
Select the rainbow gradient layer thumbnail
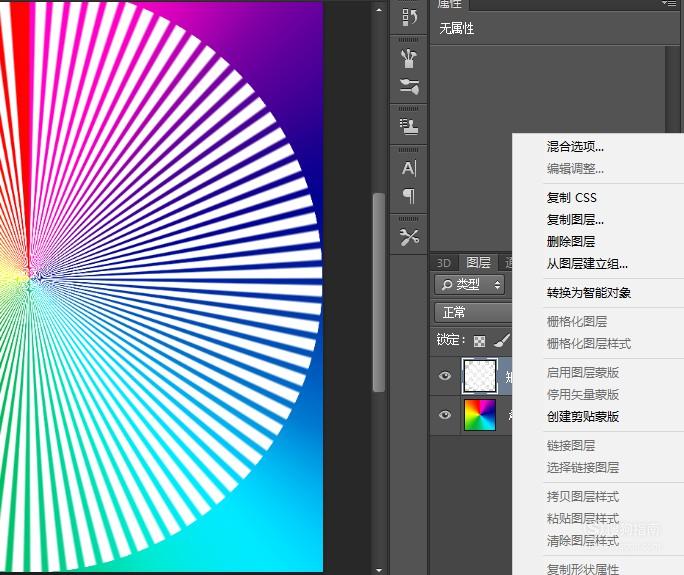pyautogui.click(x=479, y=414)
